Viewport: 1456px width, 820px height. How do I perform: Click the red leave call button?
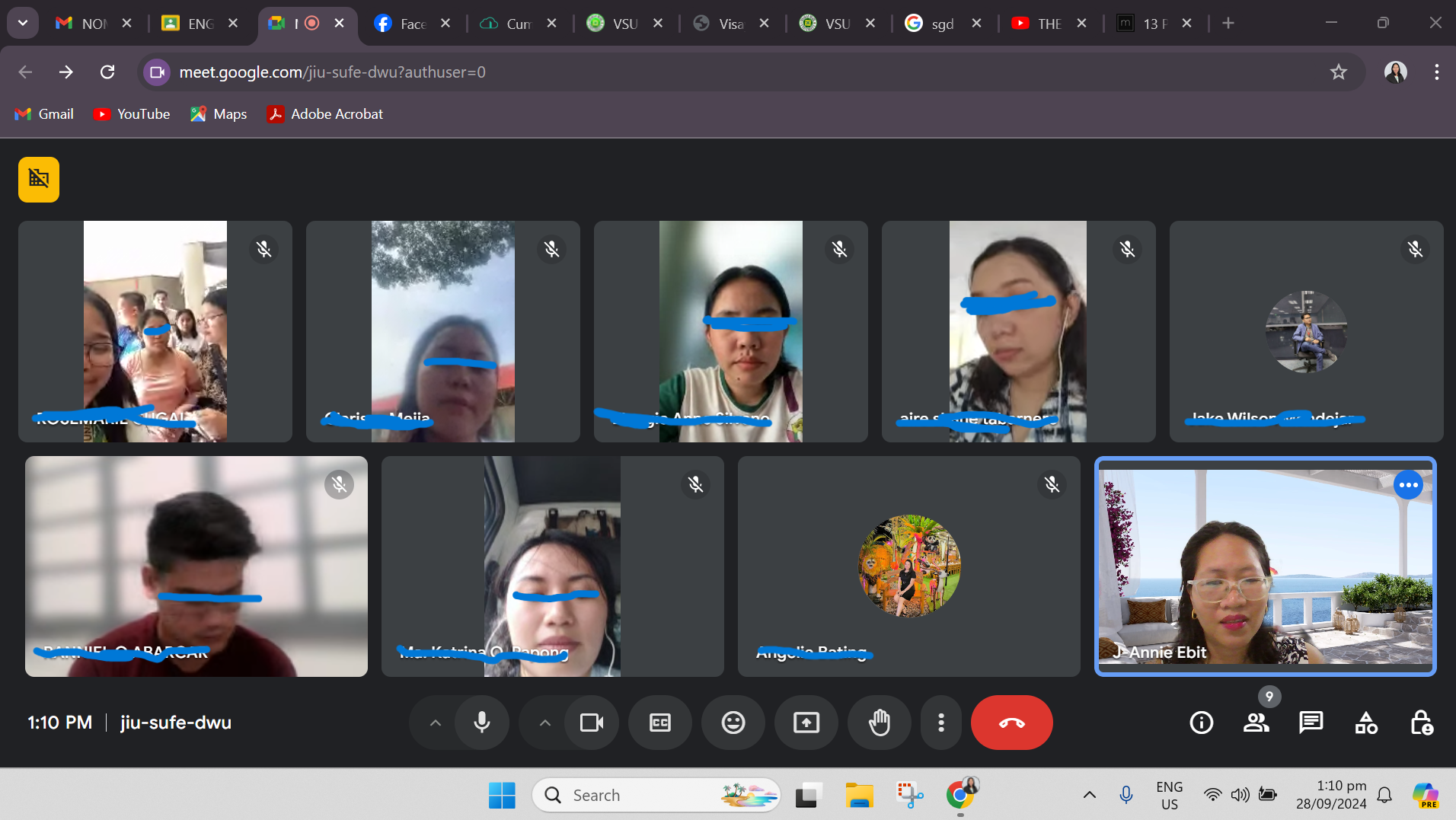coord(1011,723)
